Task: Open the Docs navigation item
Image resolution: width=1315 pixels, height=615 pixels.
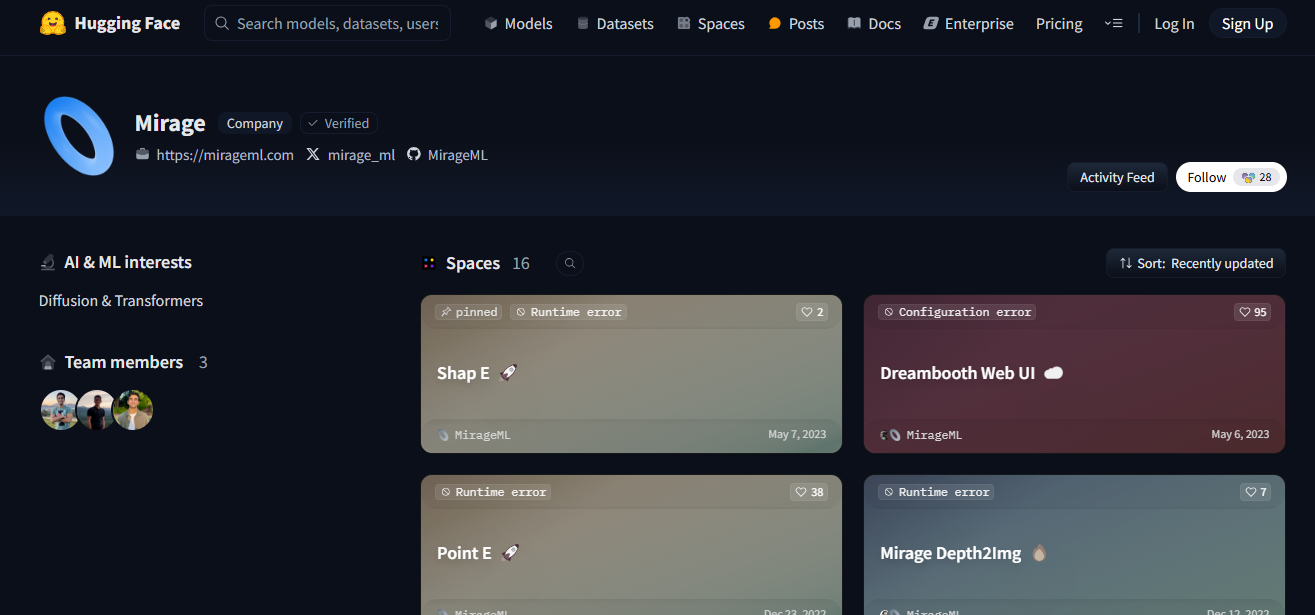Action: pyautogui.click(x=874, y=24)
